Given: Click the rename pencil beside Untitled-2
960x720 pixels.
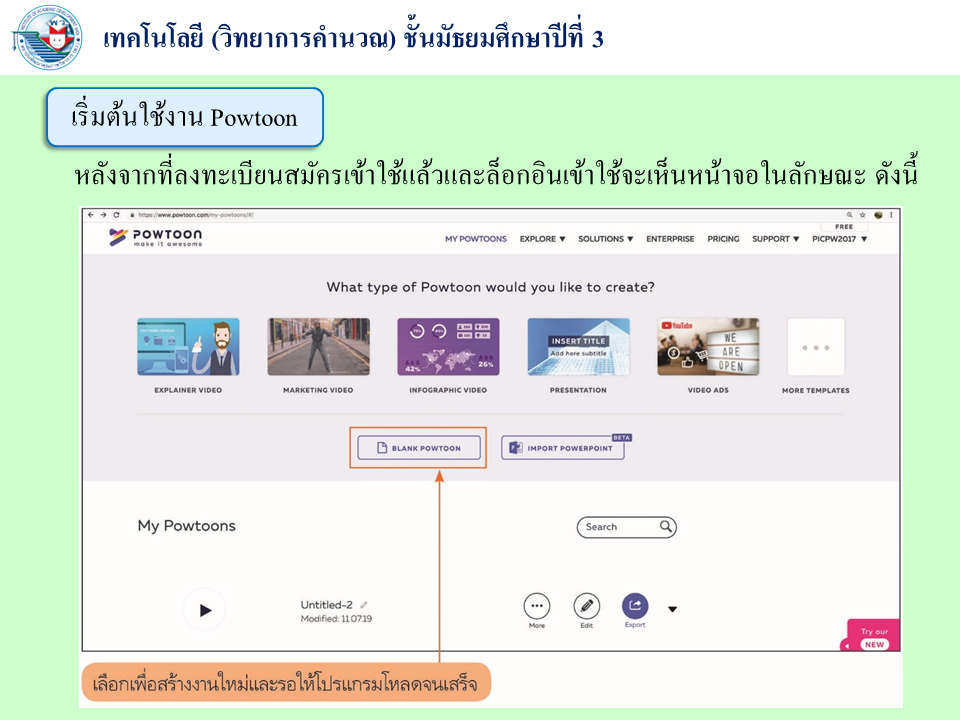Looking at the screenshot, I should tap(364, 605).
